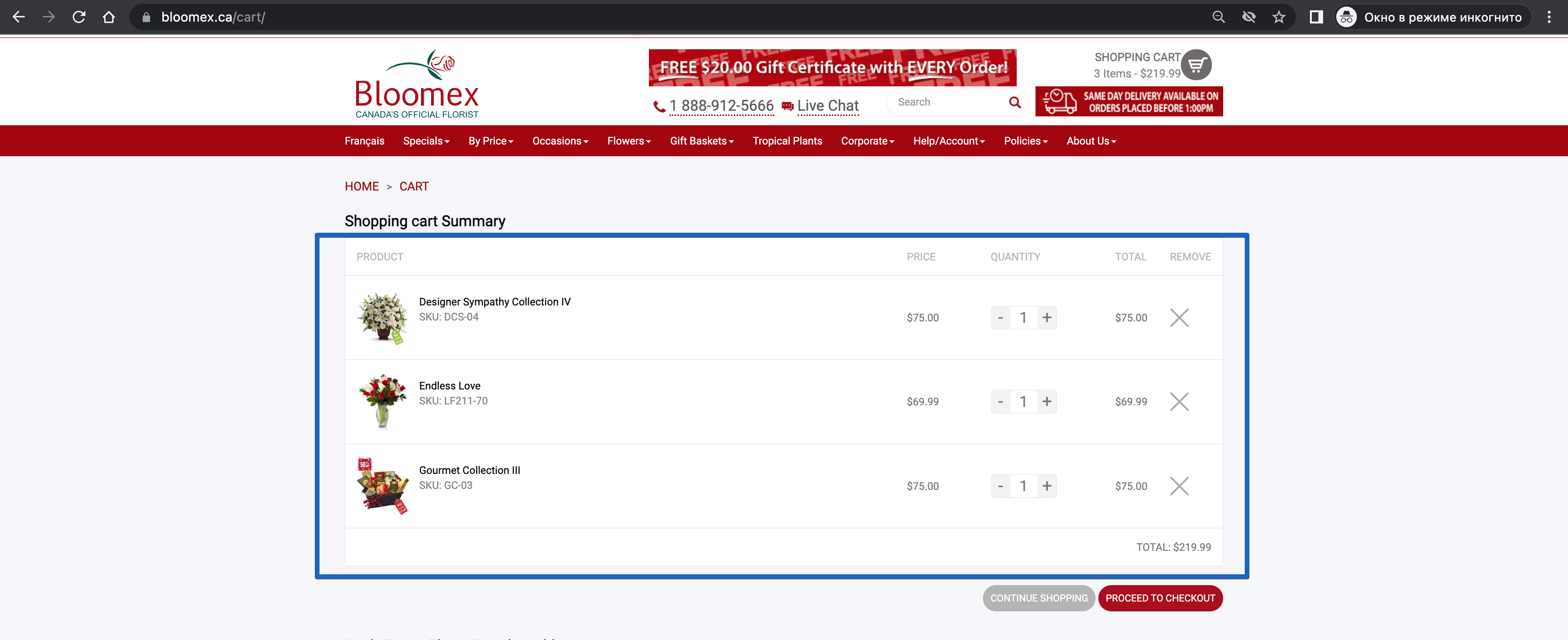The width and height of the screenshot is (1568, 640).
Task: Click the Bloomex logo
Action: click(417, 84)
